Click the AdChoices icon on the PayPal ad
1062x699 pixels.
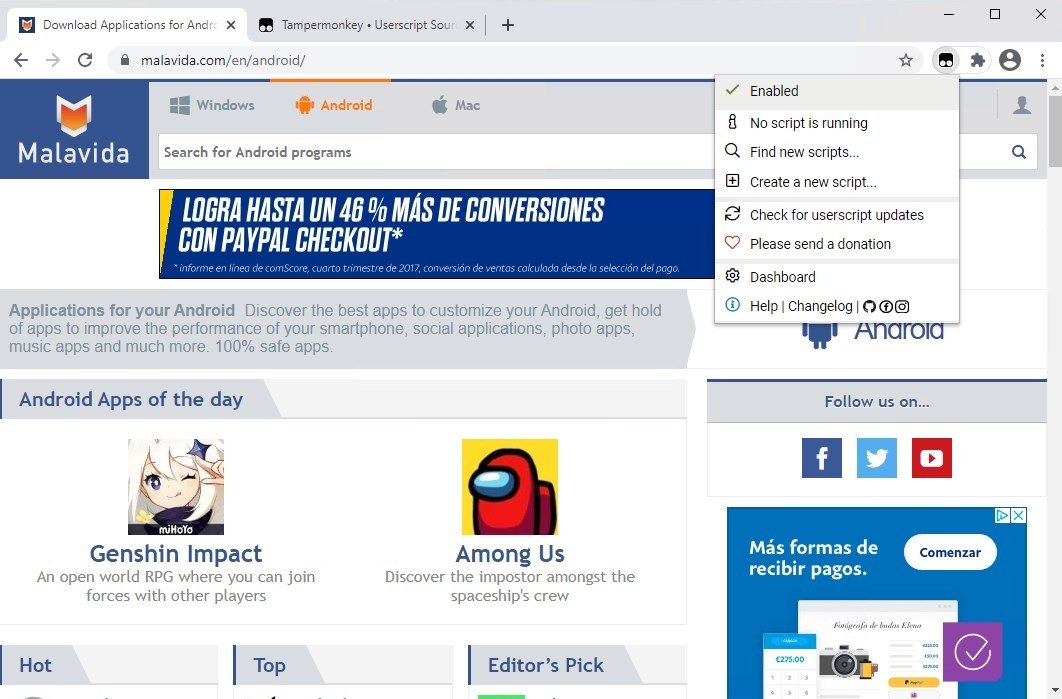pyautogui.click(x=1003, y=515)
